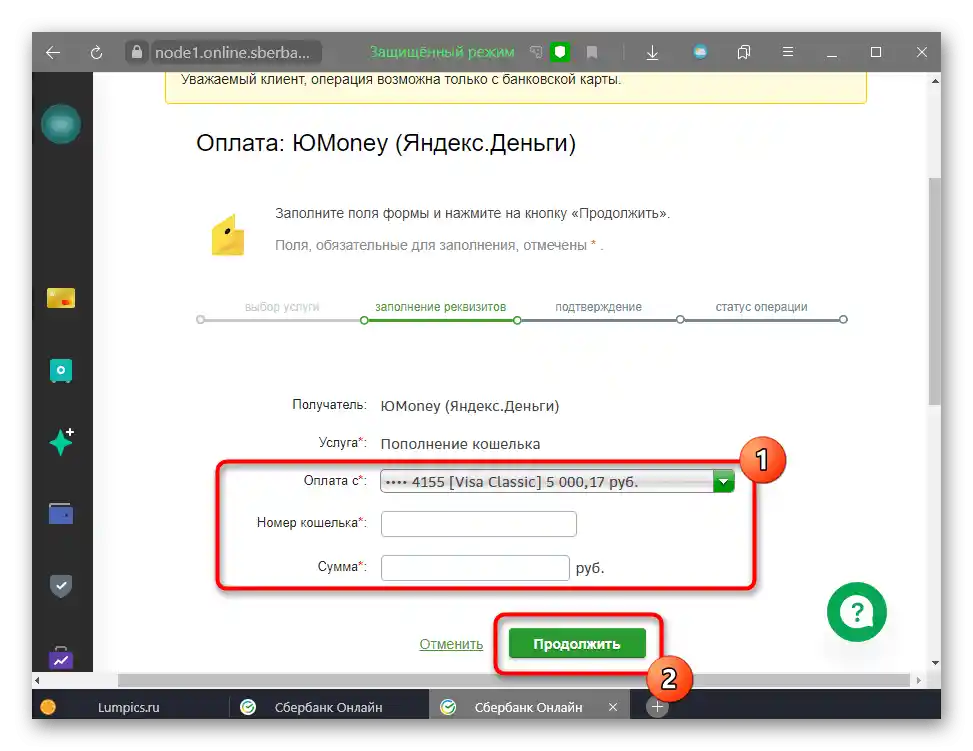Click the green shield protection icon
The width and height of the screenshot is (973, 751).
tap(560, 52)
